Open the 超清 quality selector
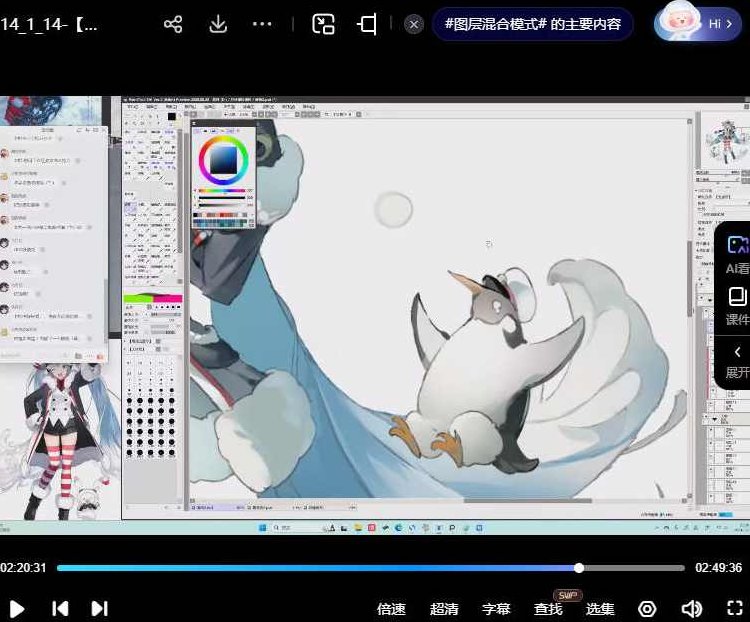This screenshot has width=750, height=622. (444, 608)
